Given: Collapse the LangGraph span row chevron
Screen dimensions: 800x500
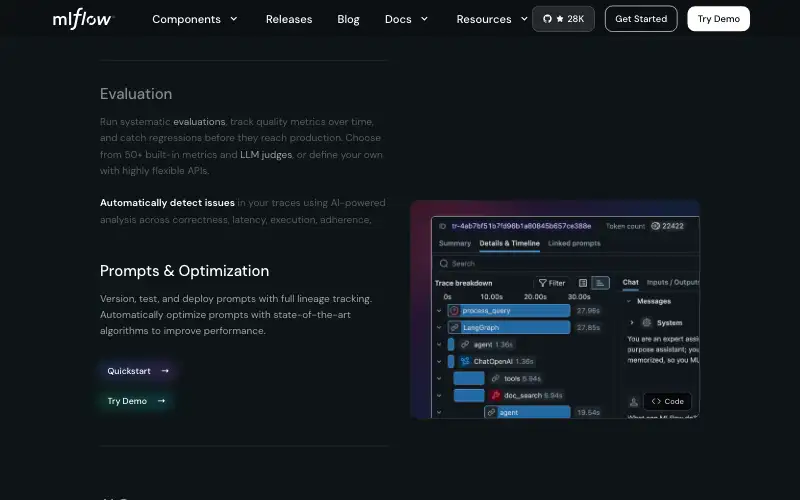Looking at the screenshot, I should click(x=439, y=327).
